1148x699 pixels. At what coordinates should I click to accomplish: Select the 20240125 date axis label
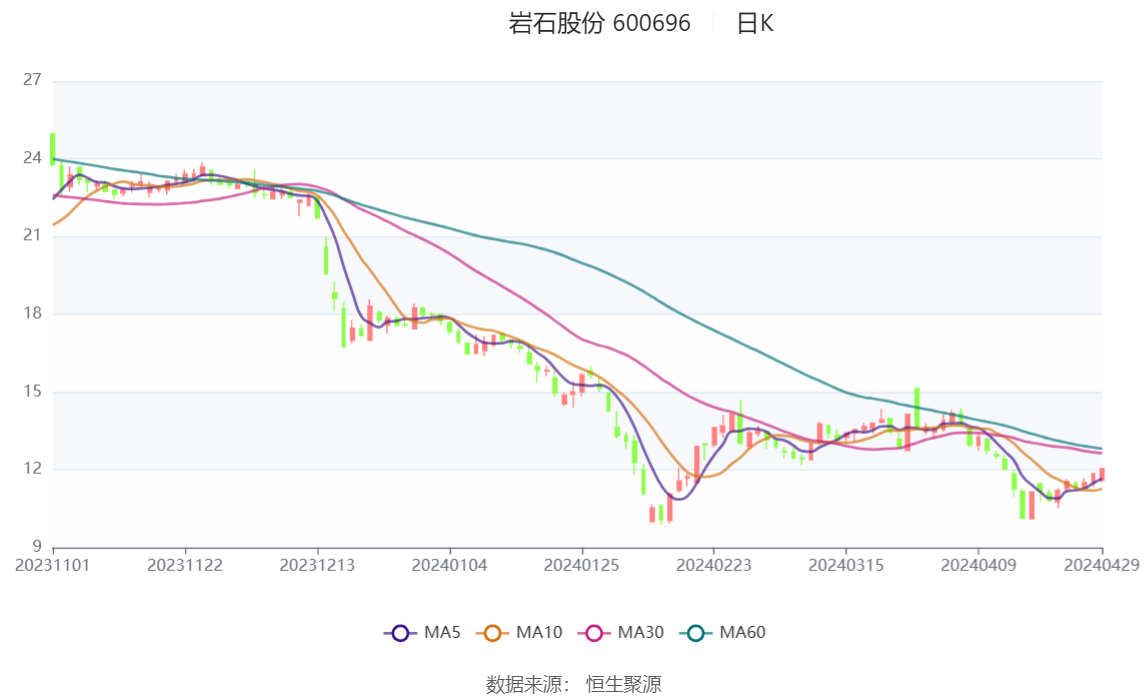pos(581,565)
